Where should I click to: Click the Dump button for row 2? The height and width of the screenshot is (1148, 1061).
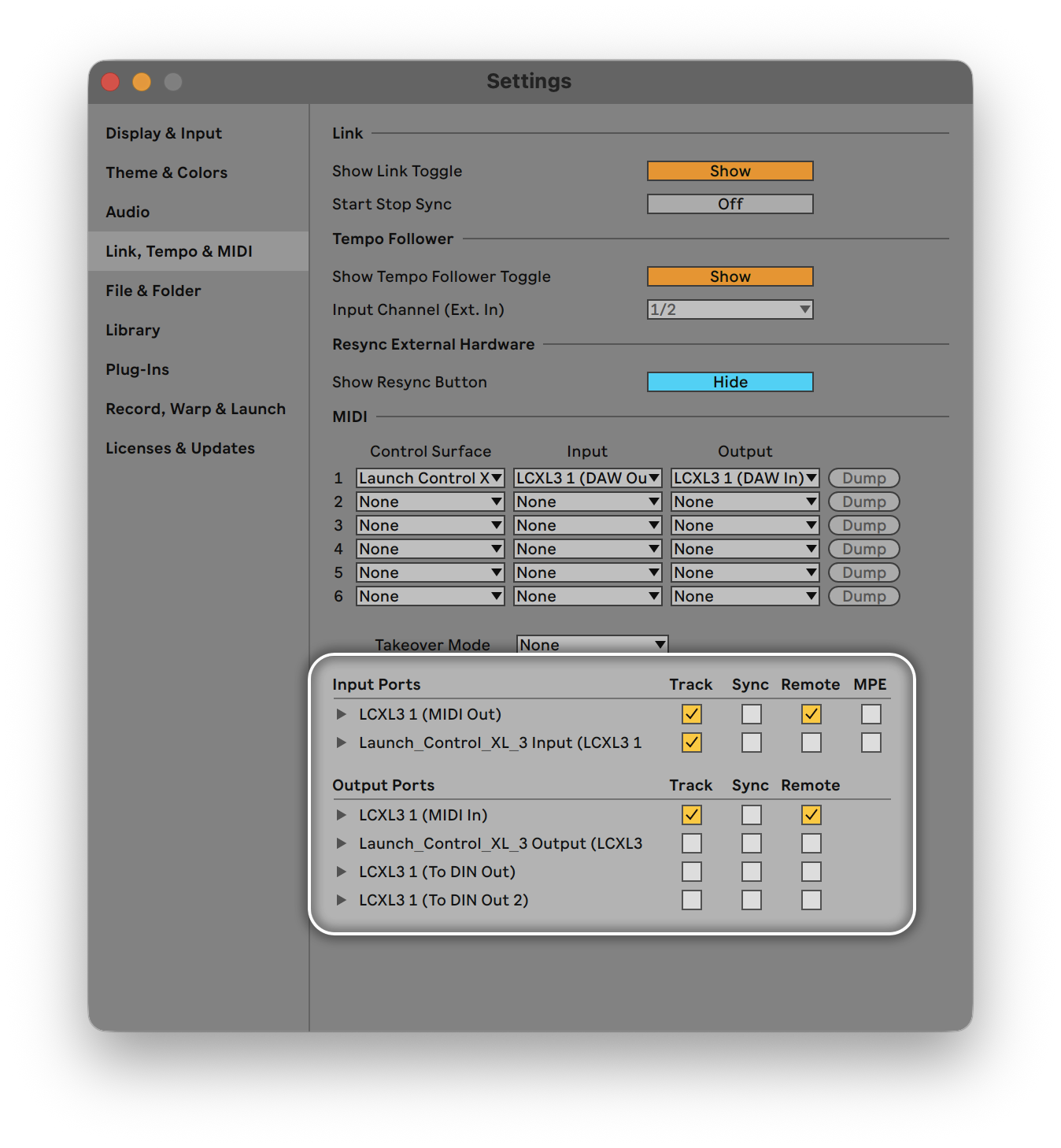pos(864,502)
